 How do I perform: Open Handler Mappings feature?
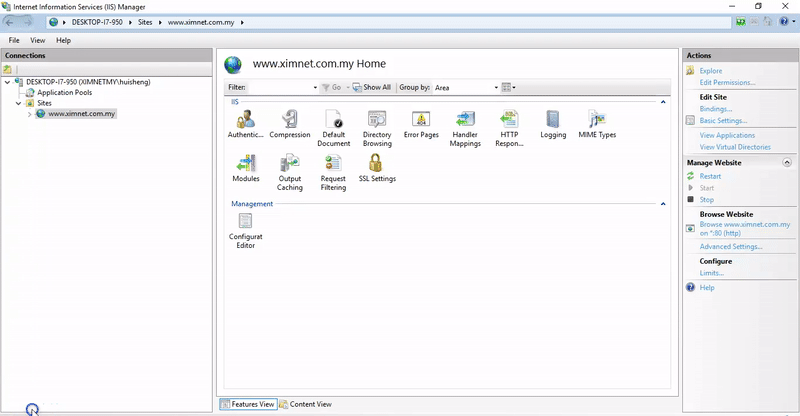(465, 128)
